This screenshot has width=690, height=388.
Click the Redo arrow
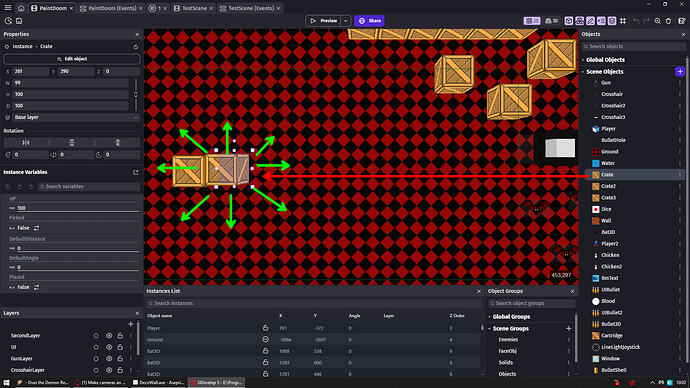pyautogui.click(x=646, y=21)
